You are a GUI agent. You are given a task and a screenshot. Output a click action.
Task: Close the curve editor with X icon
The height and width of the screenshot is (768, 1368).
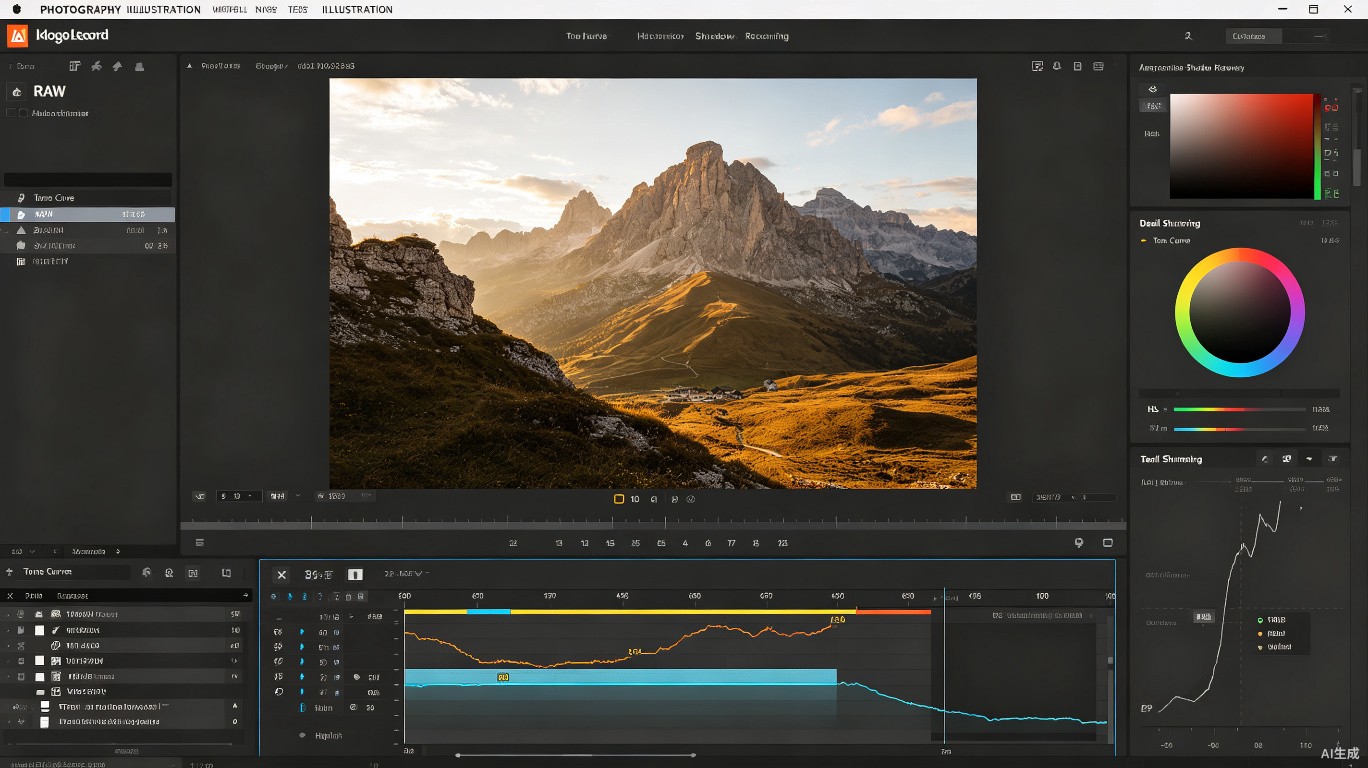282,575
